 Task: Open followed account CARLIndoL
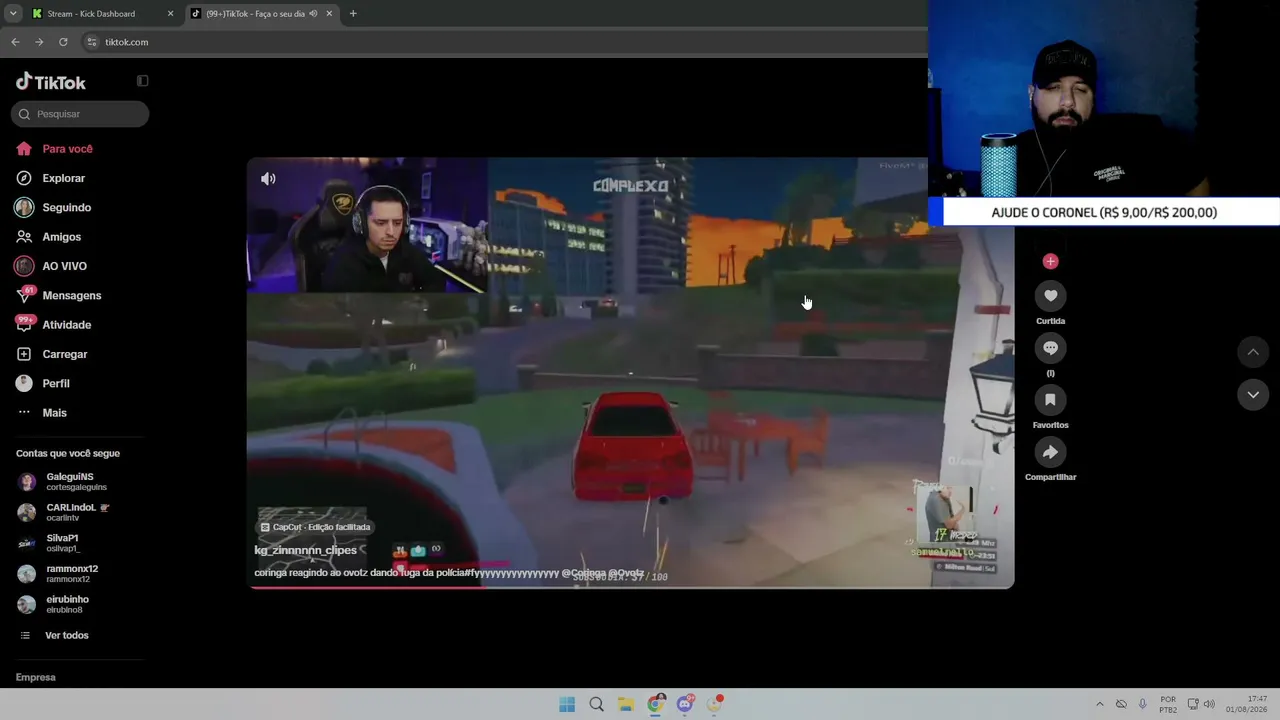(64, 512)
